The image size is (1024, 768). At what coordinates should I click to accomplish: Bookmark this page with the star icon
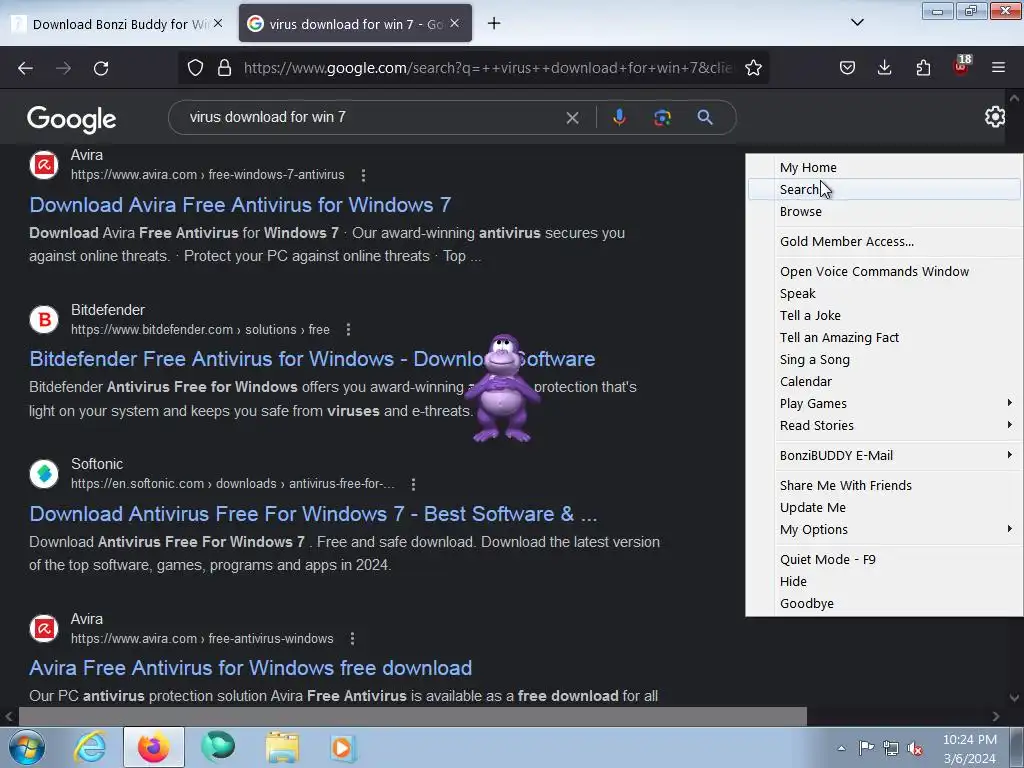(x=753, y=68)
